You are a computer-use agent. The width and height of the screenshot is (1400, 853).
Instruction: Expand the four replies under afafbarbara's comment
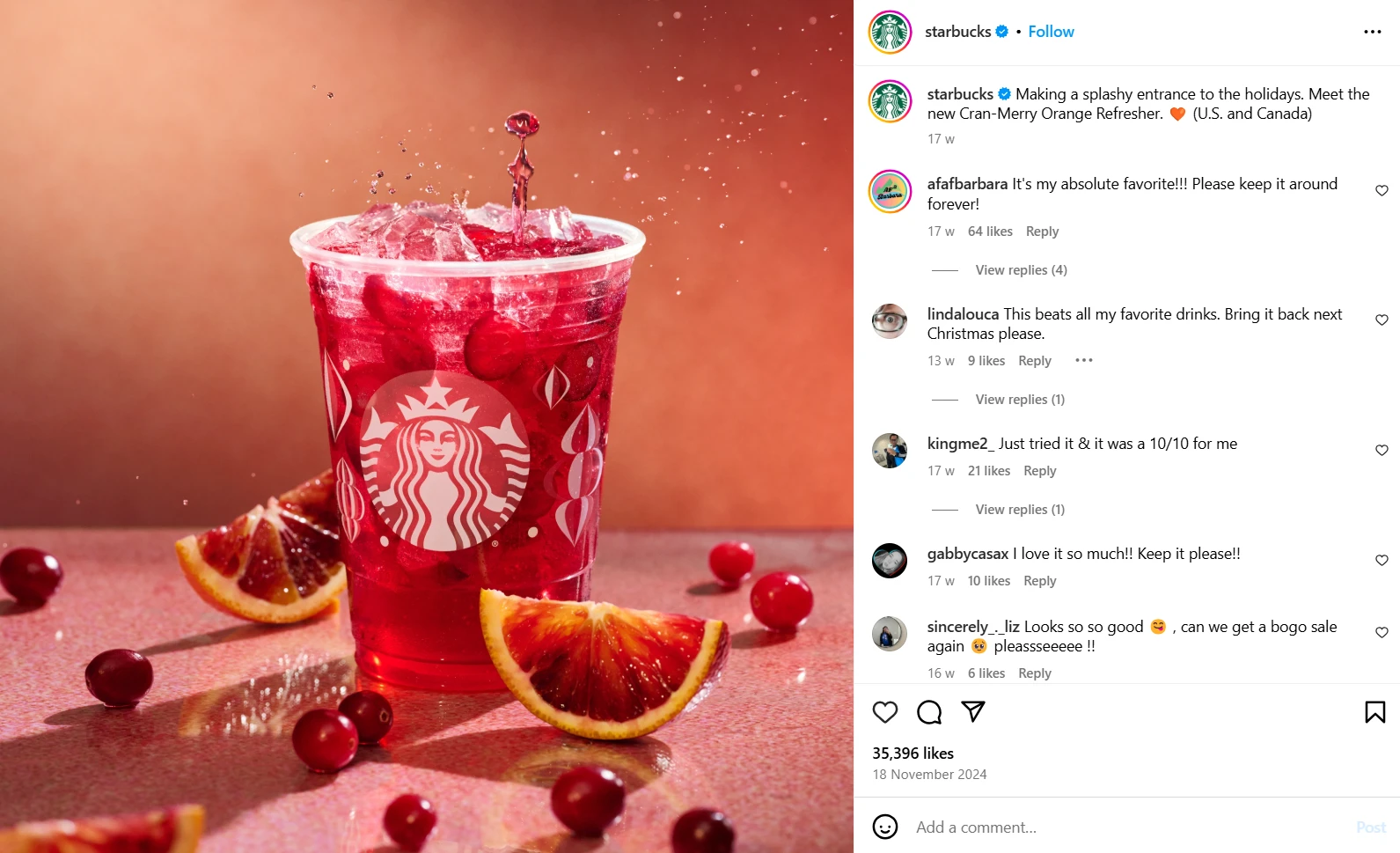1021,270
